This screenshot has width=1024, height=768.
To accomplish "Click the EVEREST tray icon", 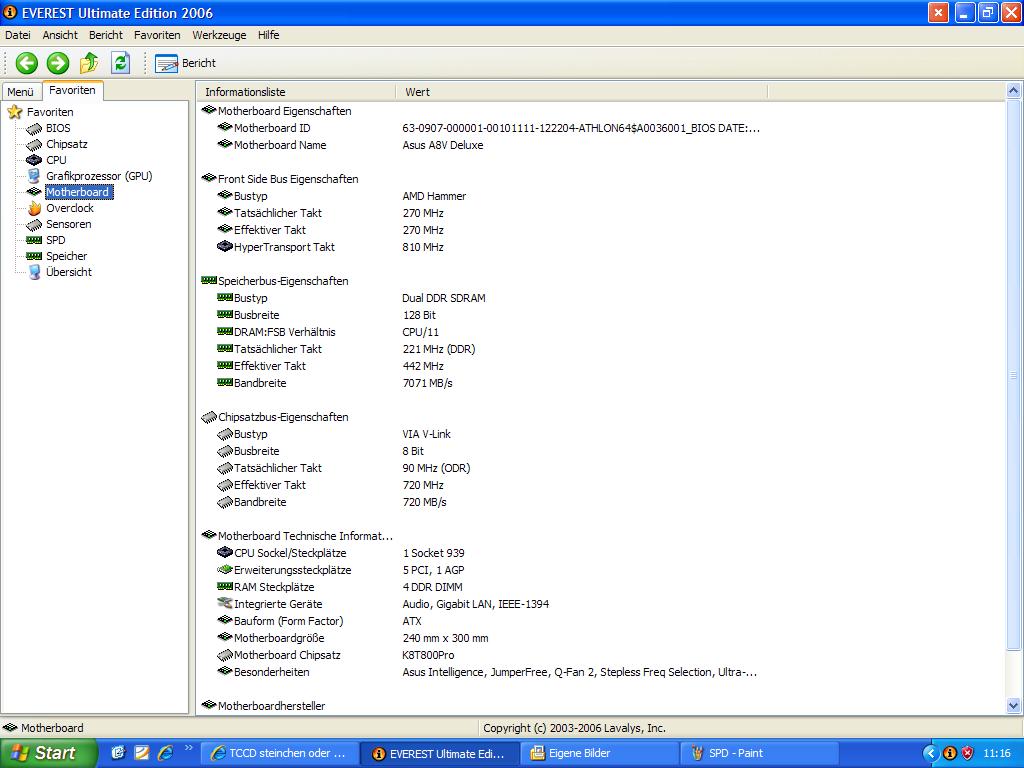I will point(950,754).
